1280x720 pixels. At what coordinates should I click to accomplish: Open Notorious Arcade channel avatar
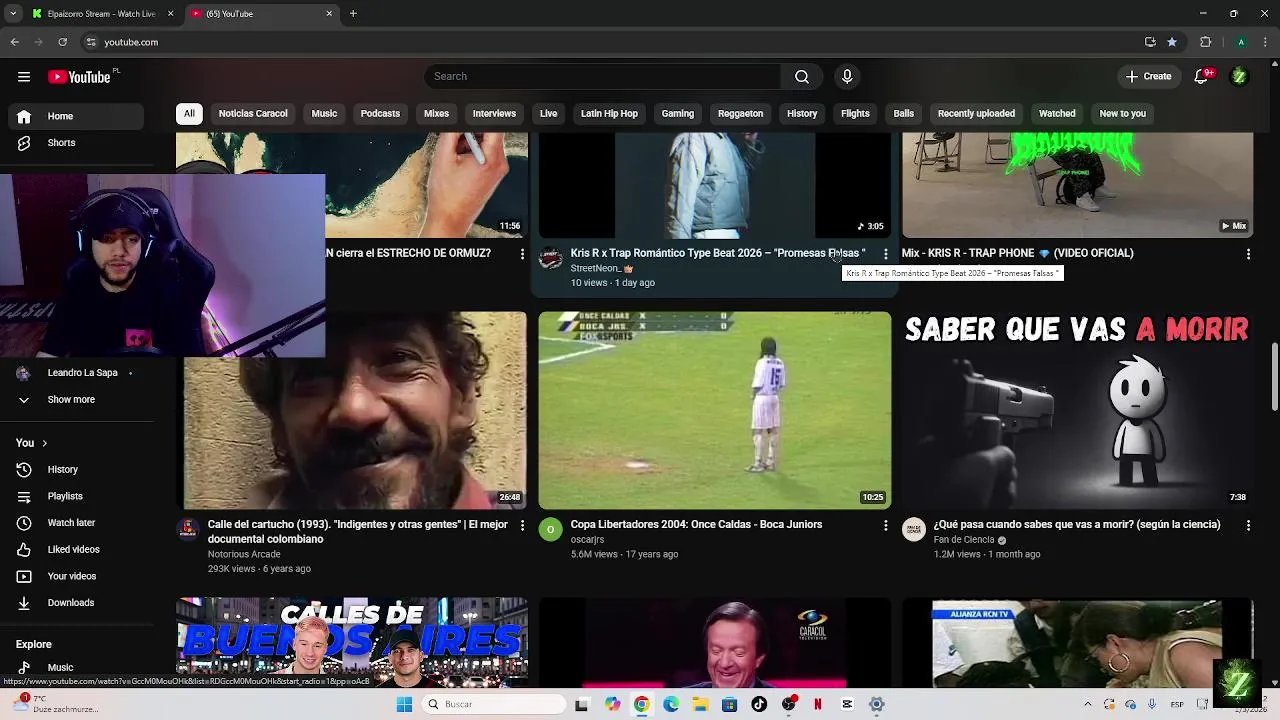click(188, 530)
